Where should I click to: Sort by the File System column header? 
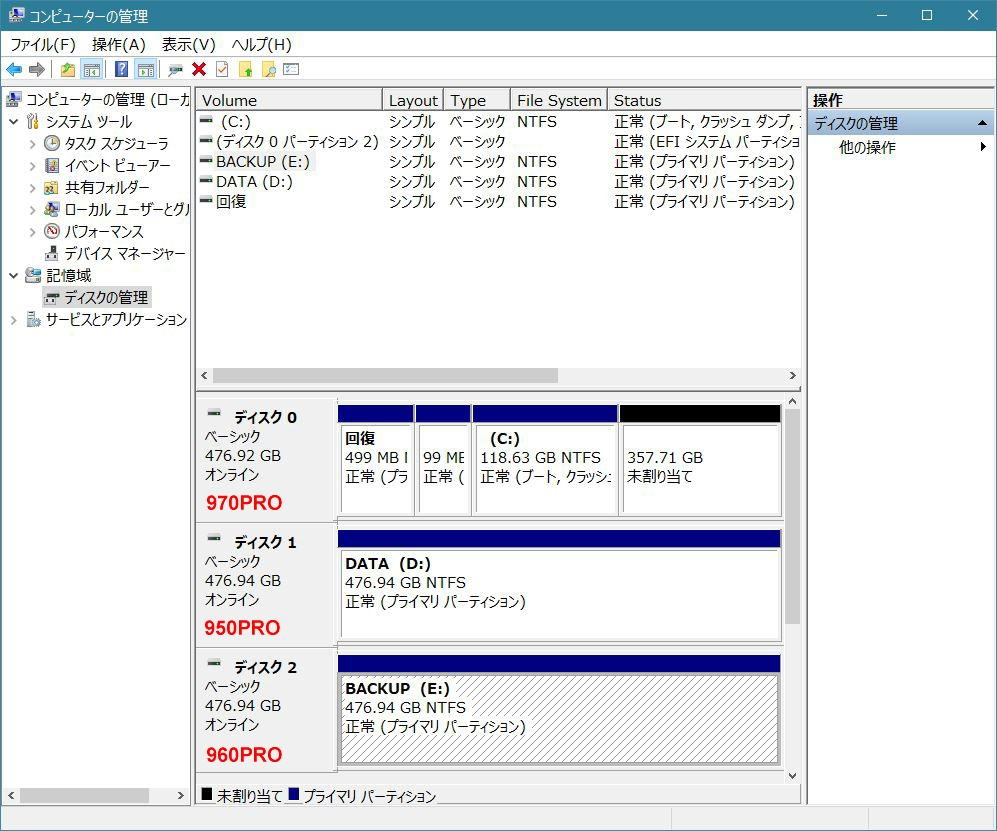(x=559, y=100)
